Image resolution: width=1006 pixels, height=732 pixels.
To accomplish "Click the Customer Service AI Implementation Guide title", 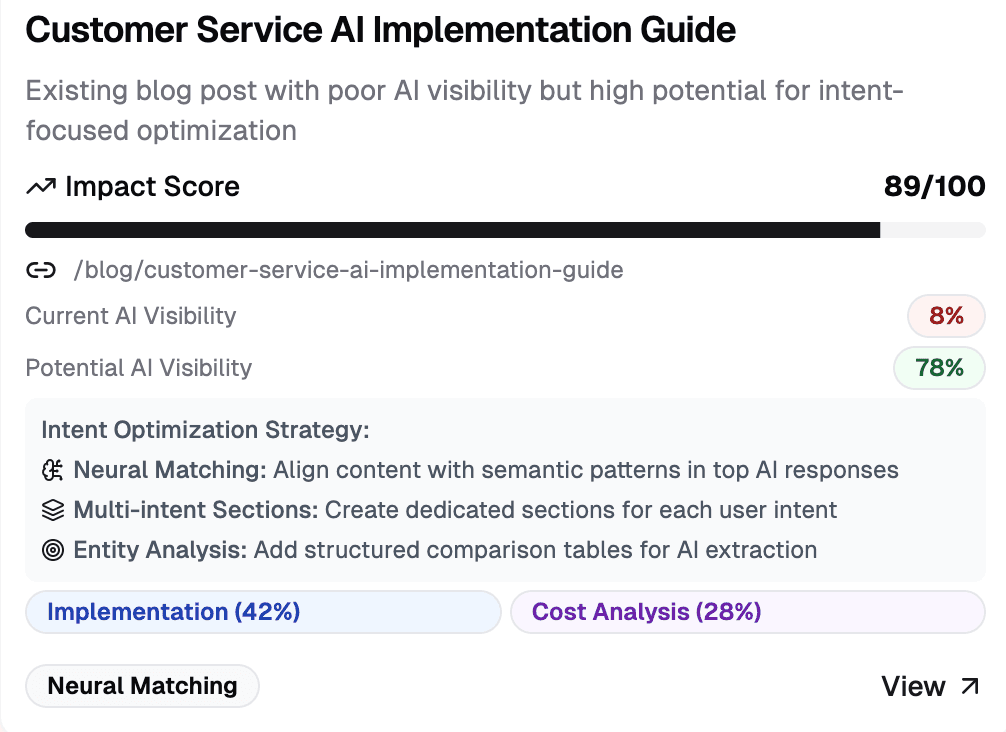I will [380, 30].
